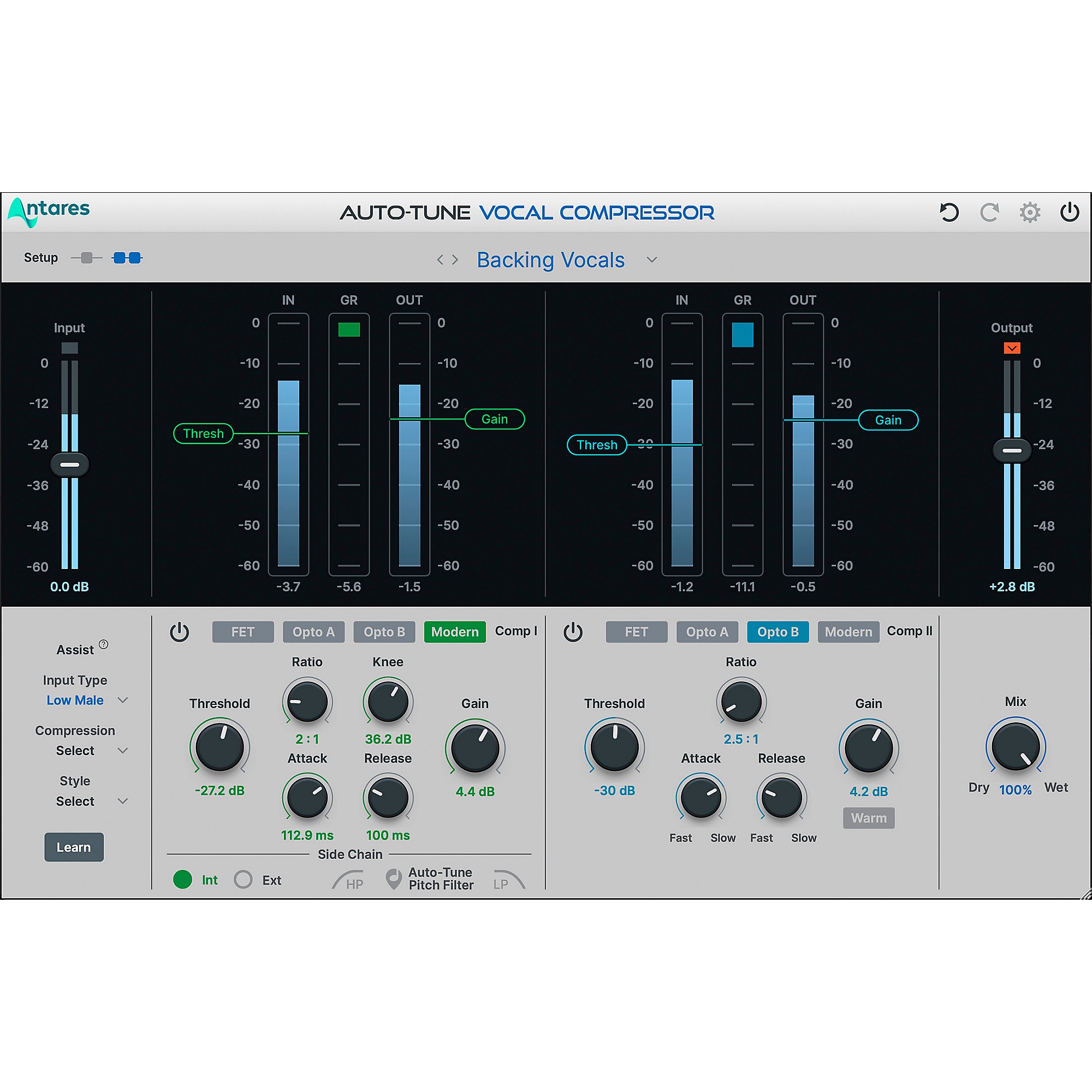Click the Comp I Release knob
The image size is (1092, 1092).
tap(388, 798)
